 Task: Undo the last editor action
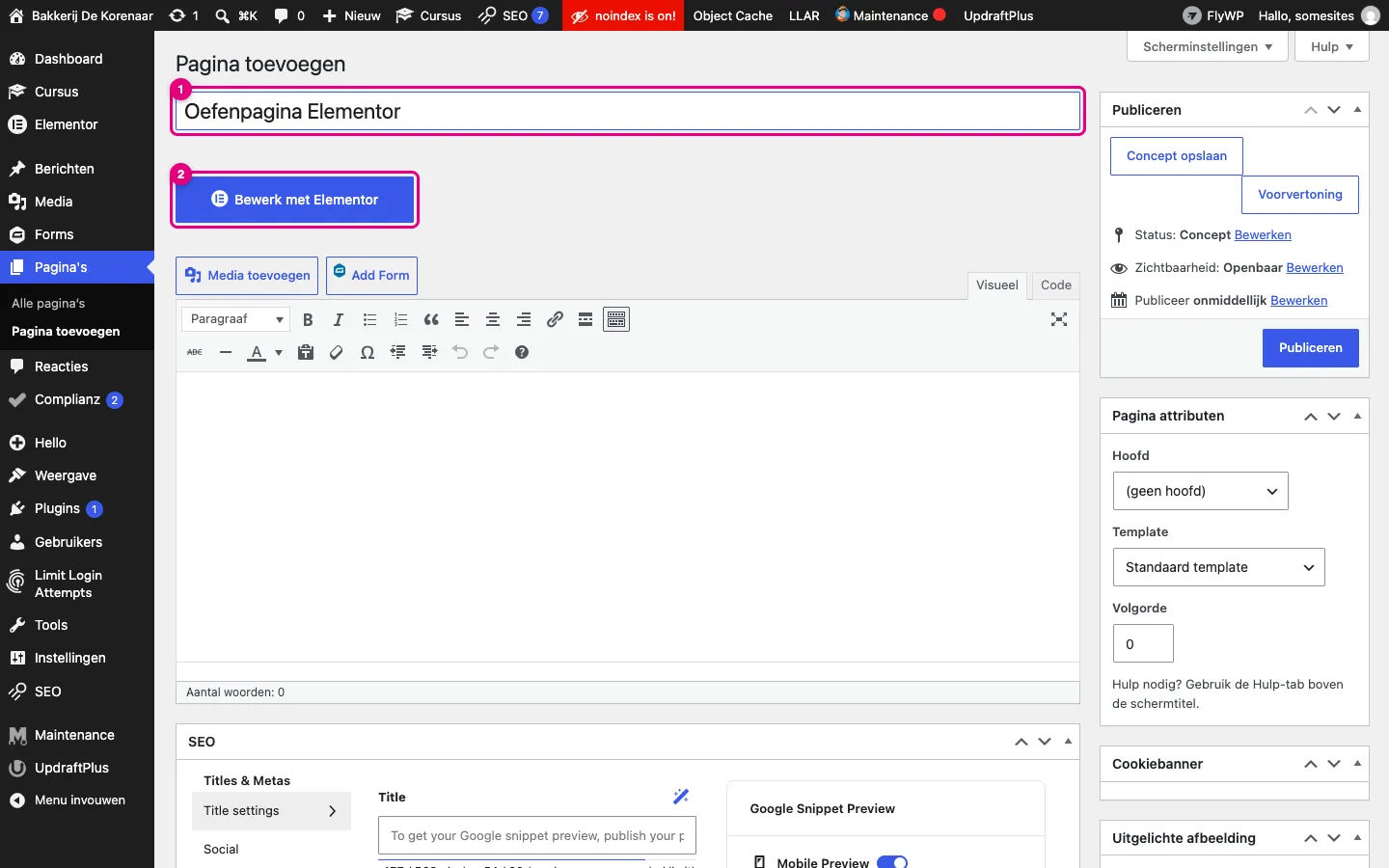[460, 352]
